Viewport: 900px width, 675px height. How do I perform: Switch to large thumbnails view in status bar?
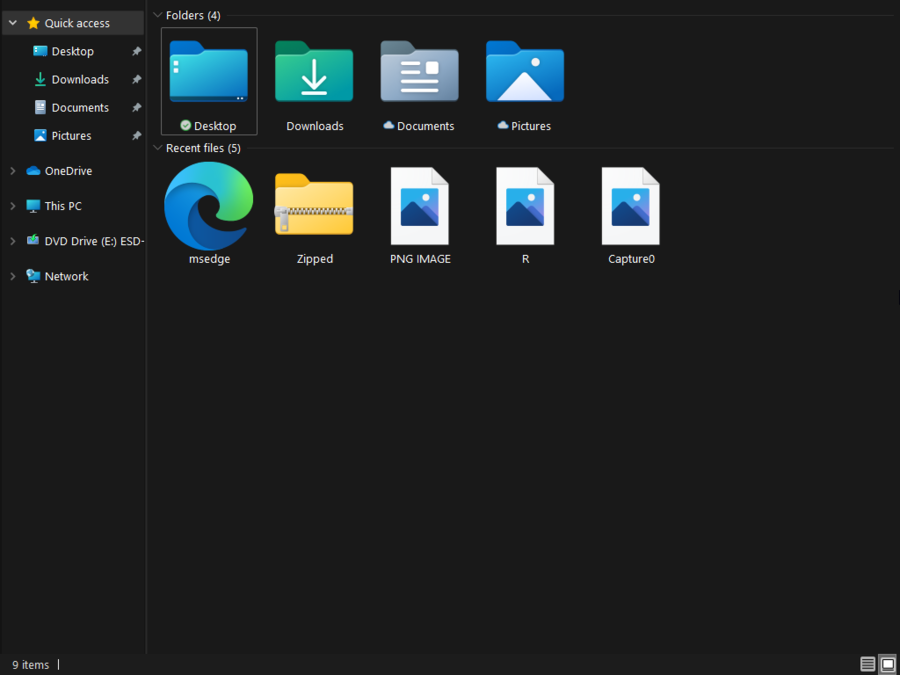pos(887,664)
